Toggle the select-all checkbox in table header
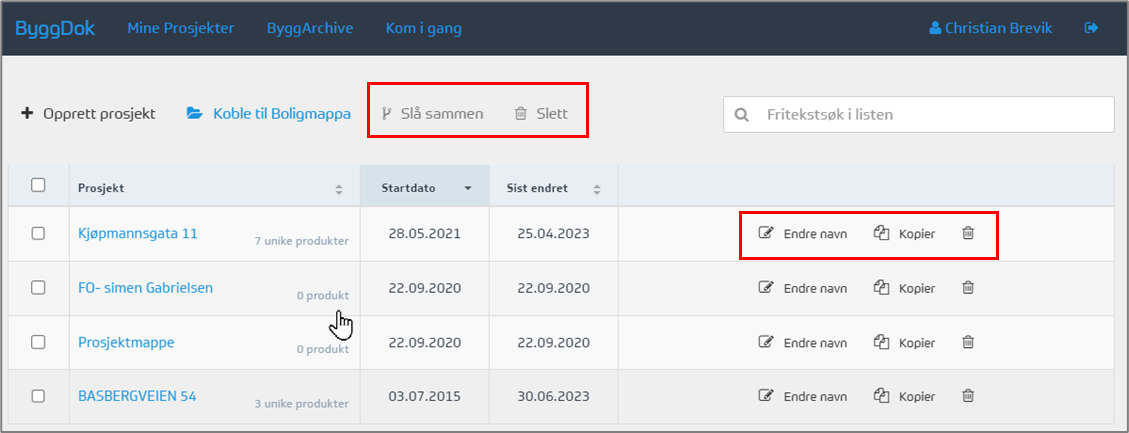1129x433 pixels. tap(38, 185)
